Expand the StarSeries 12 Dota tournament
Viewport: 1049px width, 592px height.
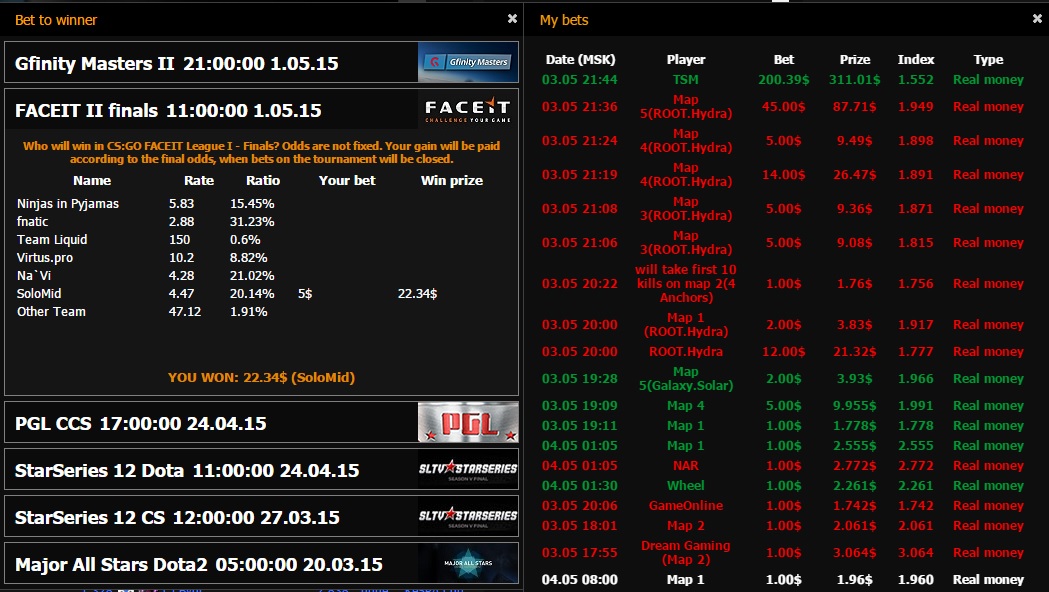[x=262, y=470]
